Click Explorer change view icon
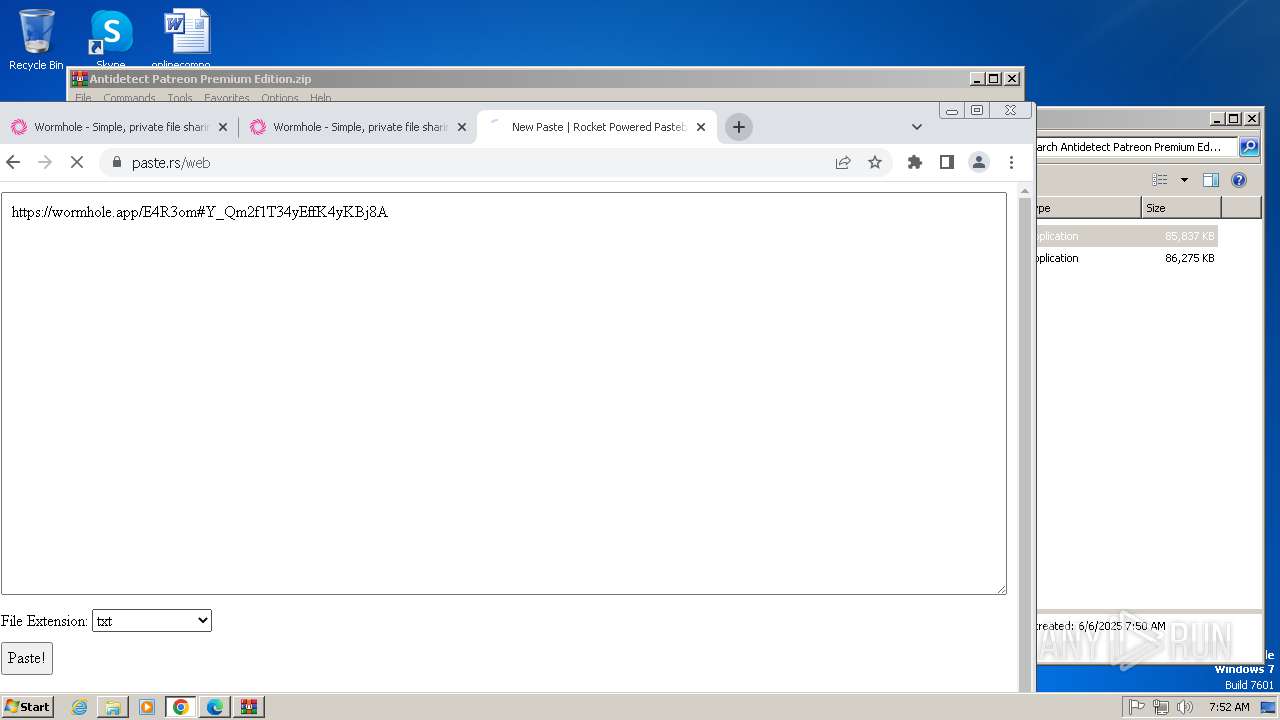The height and width of the screenshot is (720, 1280). tap(1160, 180)
